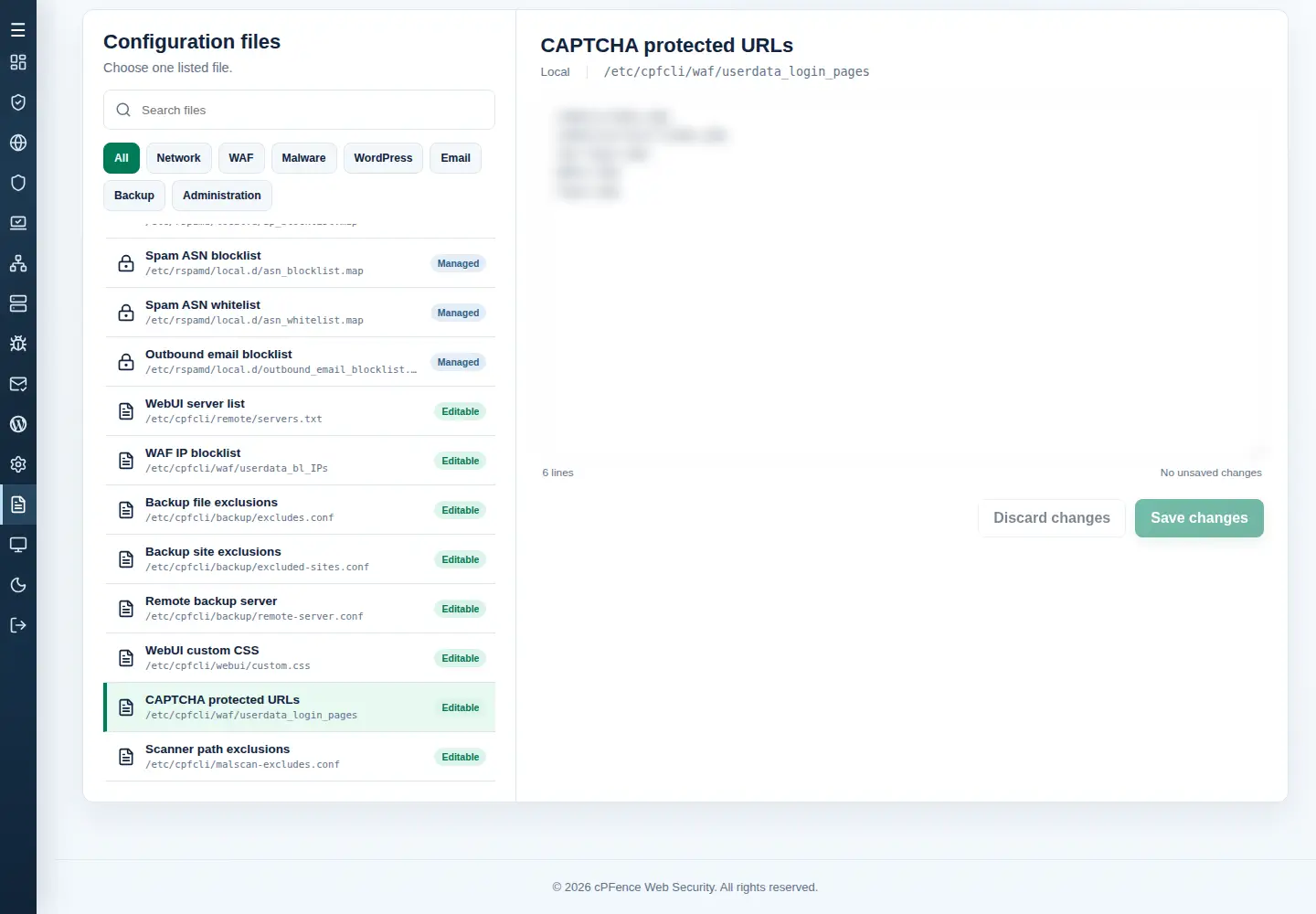Select the All filter tab
The image size is (1316, 914).
[x=122, y=158]
